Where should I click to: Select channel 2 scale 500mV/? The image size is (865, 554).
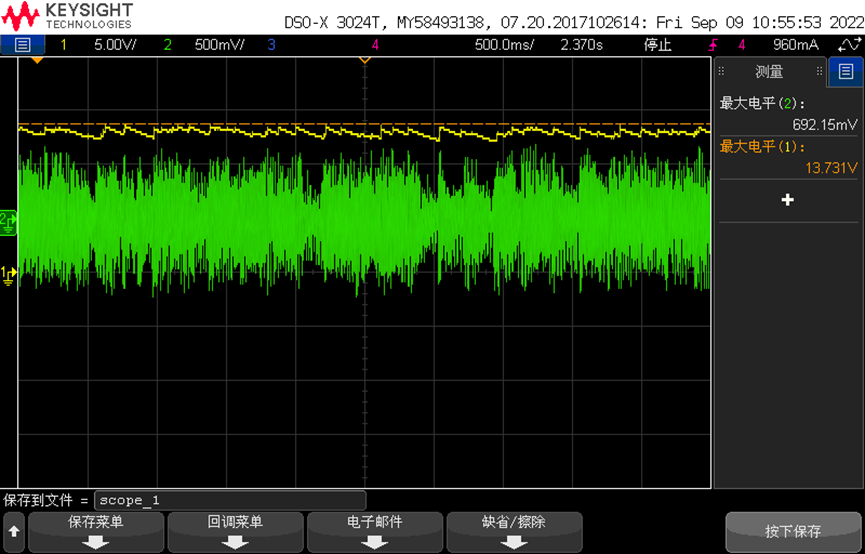coord(219,45)
